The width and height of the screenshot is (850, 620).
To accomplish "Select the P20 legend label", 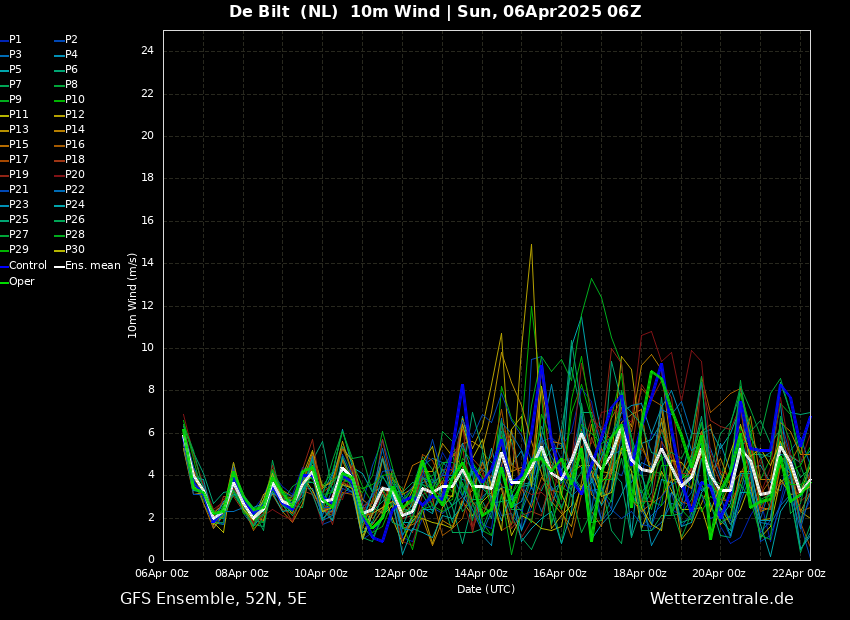I will click(74, 175).
